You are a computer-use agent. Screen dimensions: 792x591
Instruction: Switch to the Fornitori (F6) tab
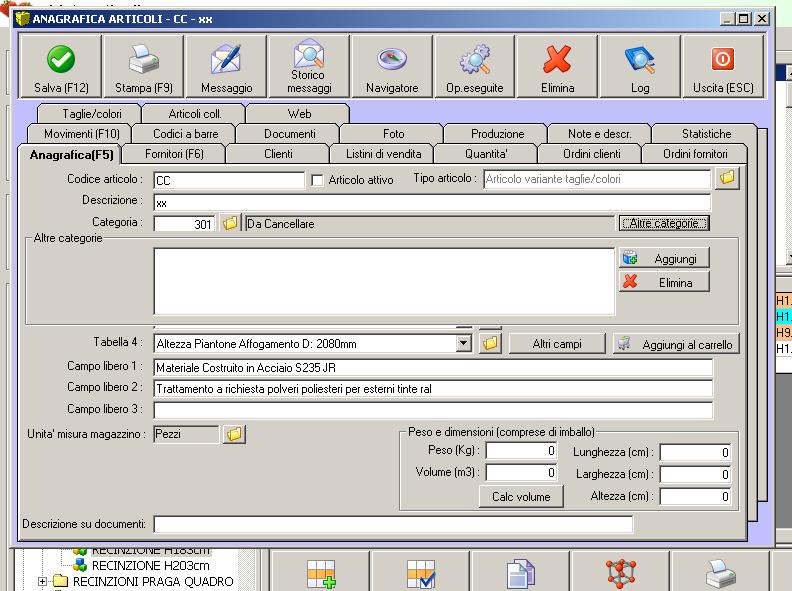174,154
